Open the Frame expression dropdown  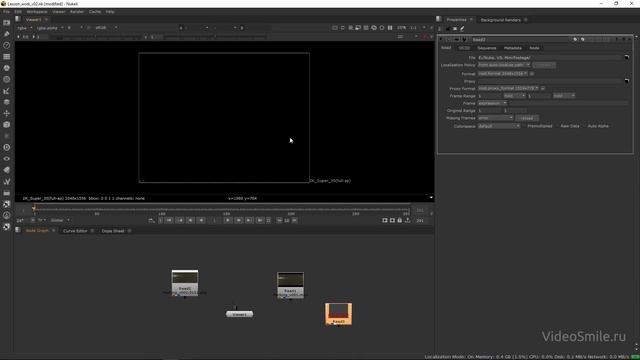click(x=493, y=103)
